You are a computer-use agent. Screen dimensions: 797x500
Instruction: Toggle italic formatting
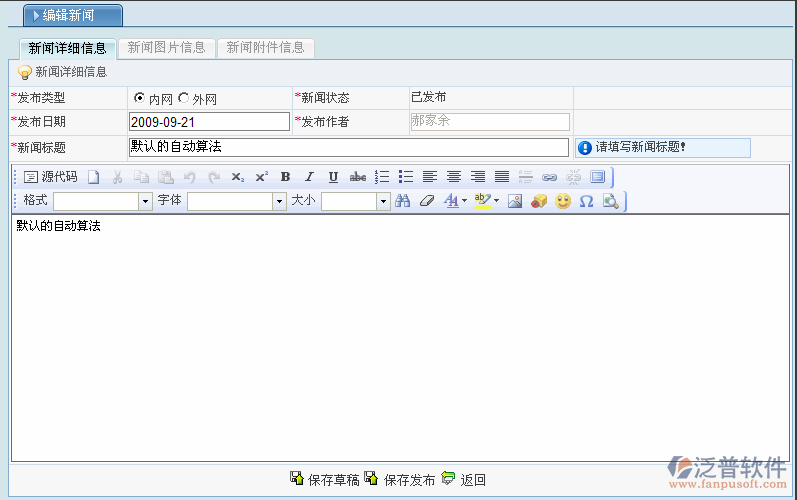[309, 177]
